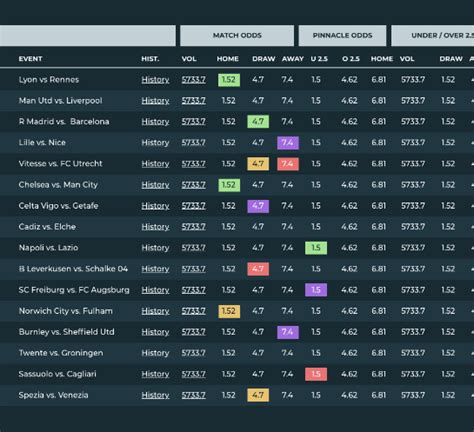Open underlined 5733.7 volume for Man Utd vs. Liverpool
Image resolution: width=474 pixels, height=432 pixels.
click(193, 101)
